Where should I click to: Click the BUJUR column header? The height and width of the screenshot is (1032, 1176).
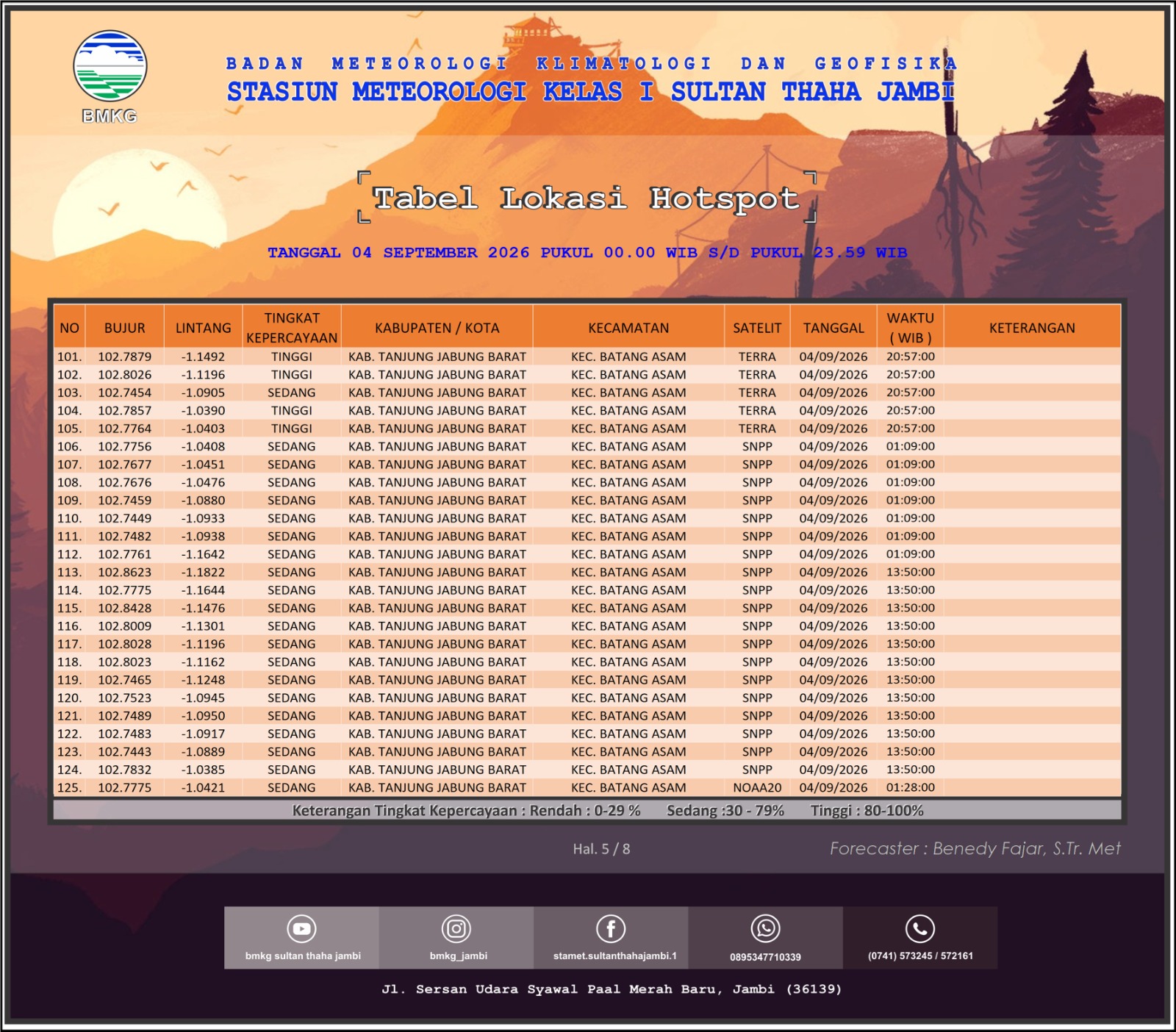[124, 328]
